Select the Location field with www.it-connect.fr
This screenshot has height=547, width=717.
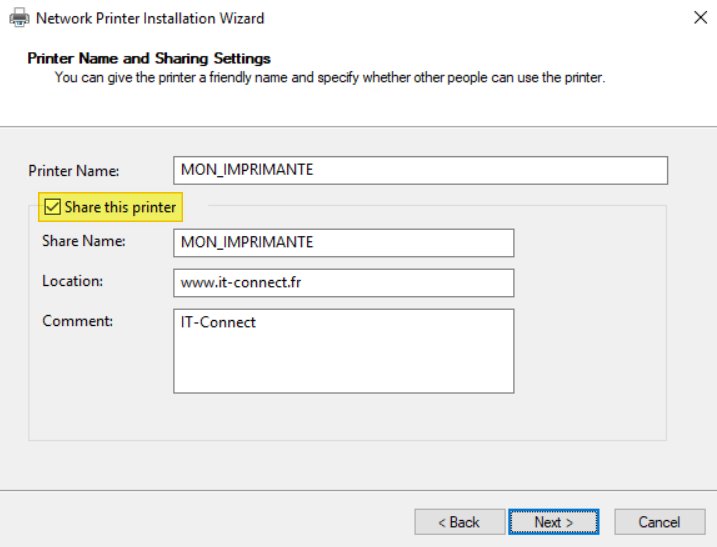pyautogui.click(x=343, y=283)
